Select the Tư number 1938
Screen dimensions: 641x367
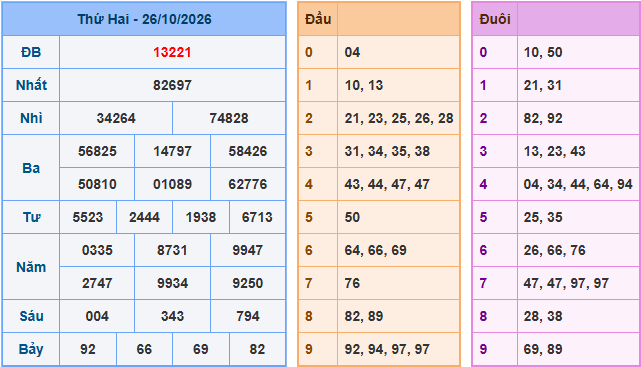point(201,217)
